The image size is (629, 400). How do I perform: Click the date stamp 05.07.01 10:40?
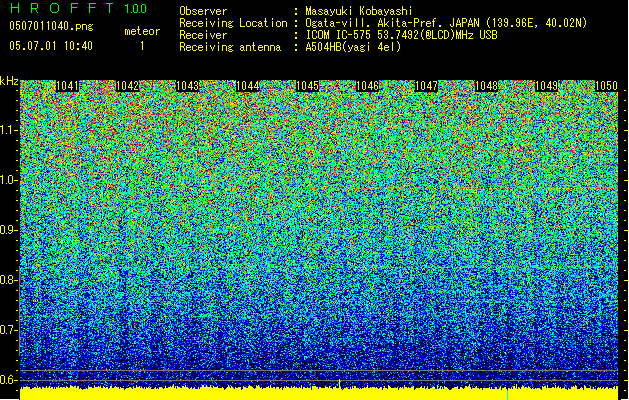pyautogui.click(x=51, y=46)
